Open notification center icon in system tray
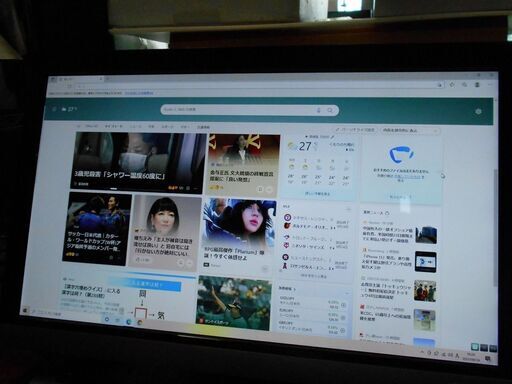512x384 pixels. [x=488, y=358]
